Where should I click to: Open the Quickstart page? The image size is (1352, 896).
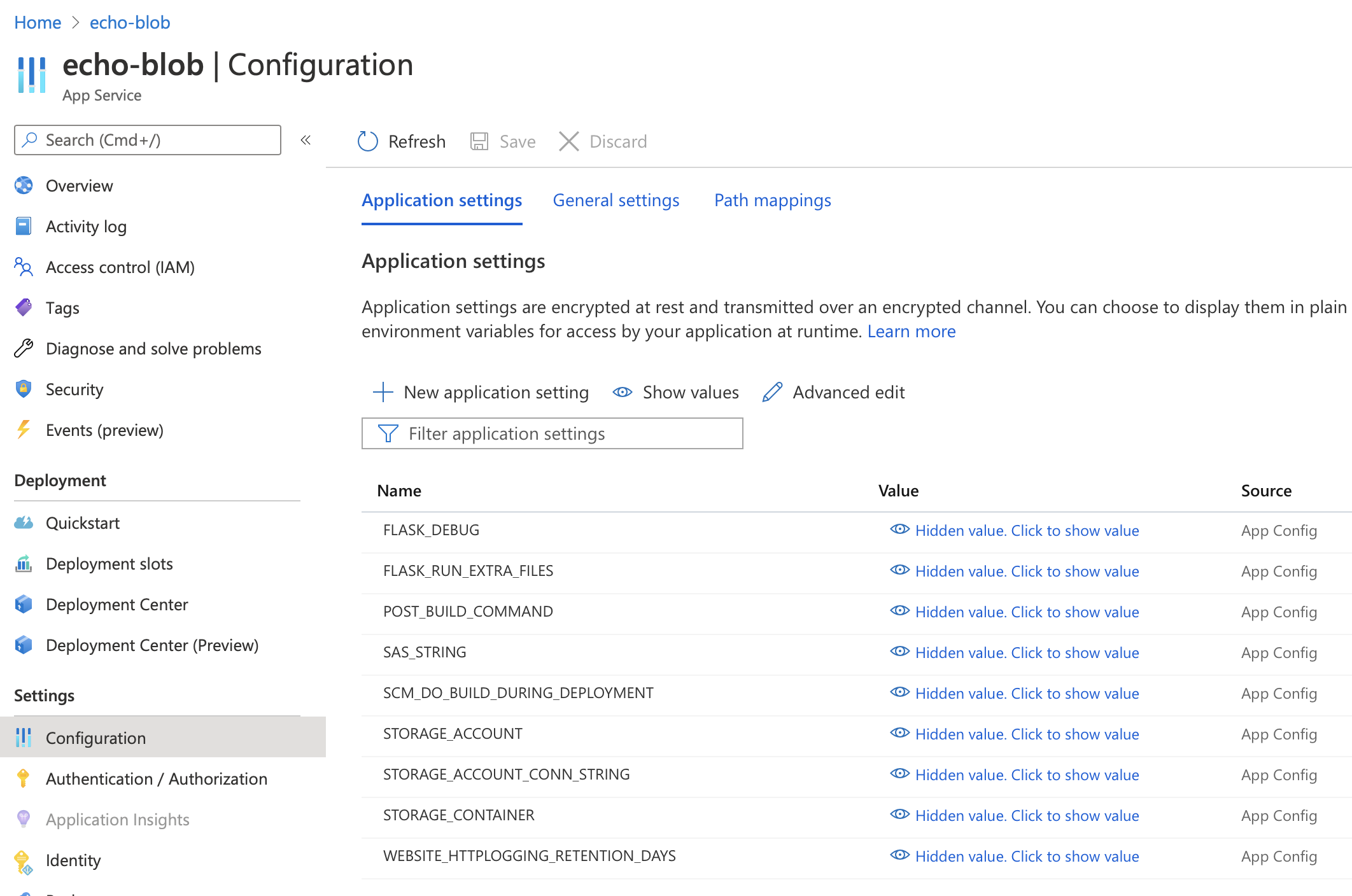(x=82, y=523)
